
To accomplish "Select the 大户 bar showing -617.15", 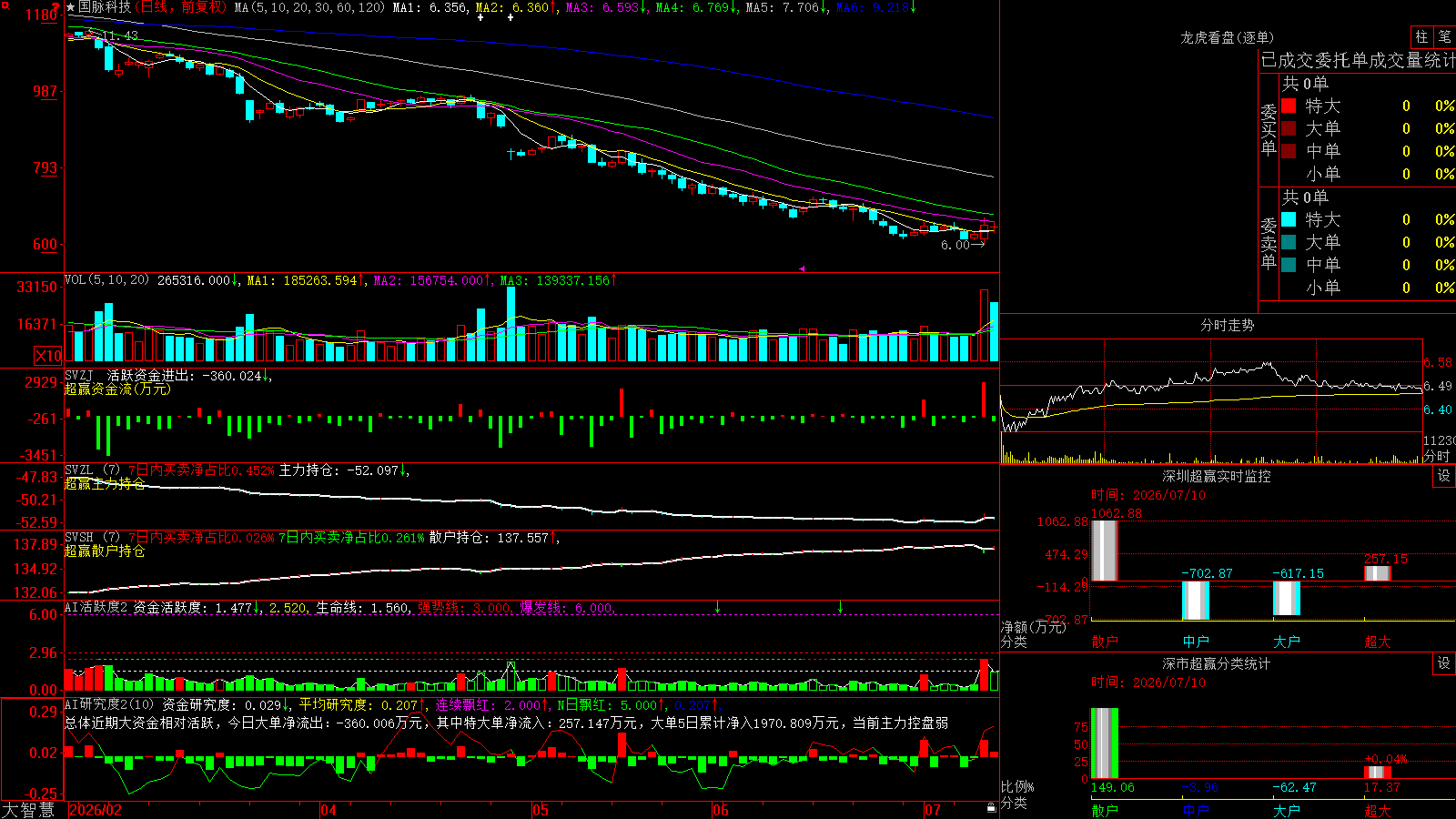I will click(1287, 598).
